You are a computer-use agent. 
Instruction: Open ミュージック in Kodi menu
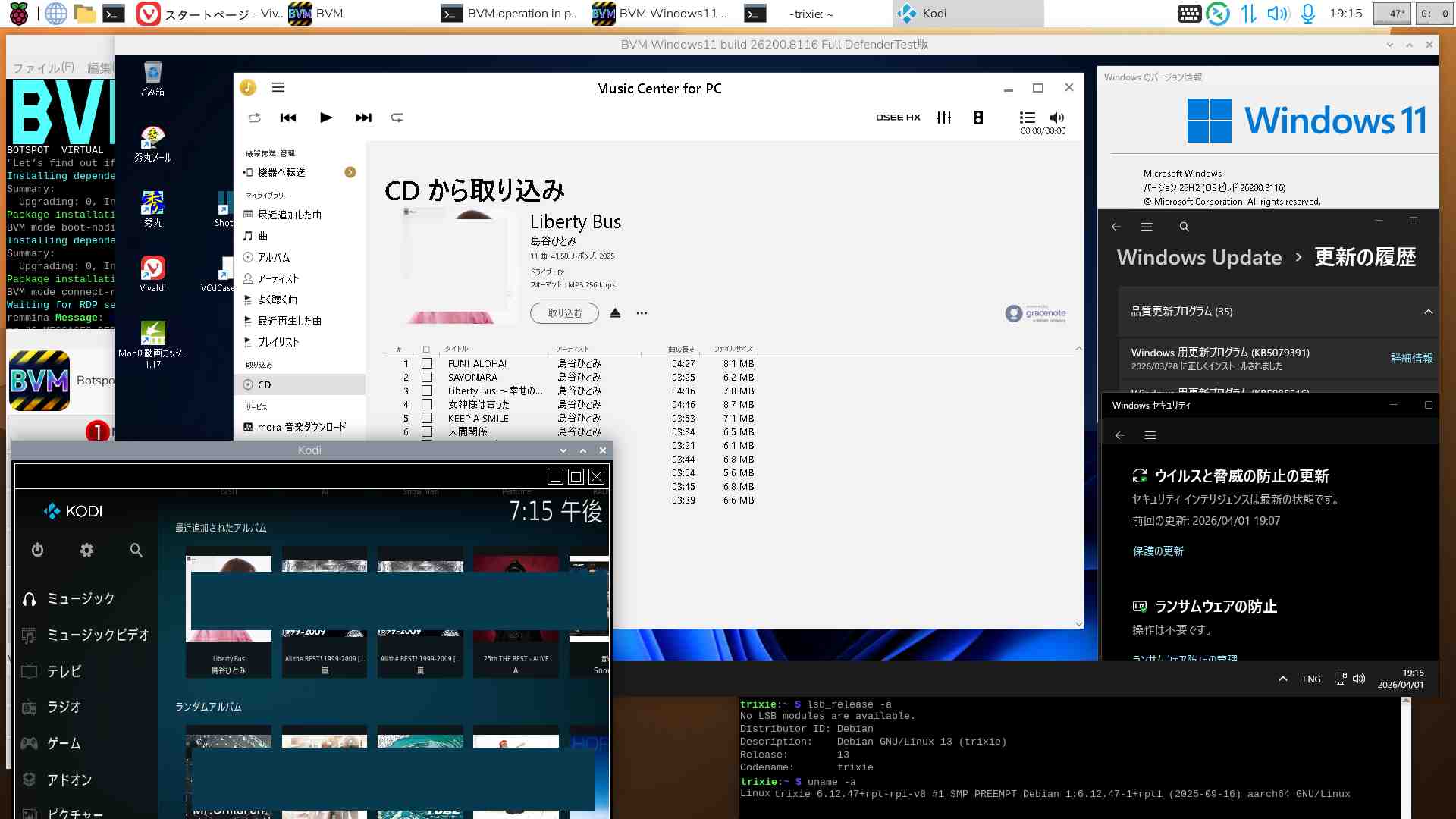80,599
